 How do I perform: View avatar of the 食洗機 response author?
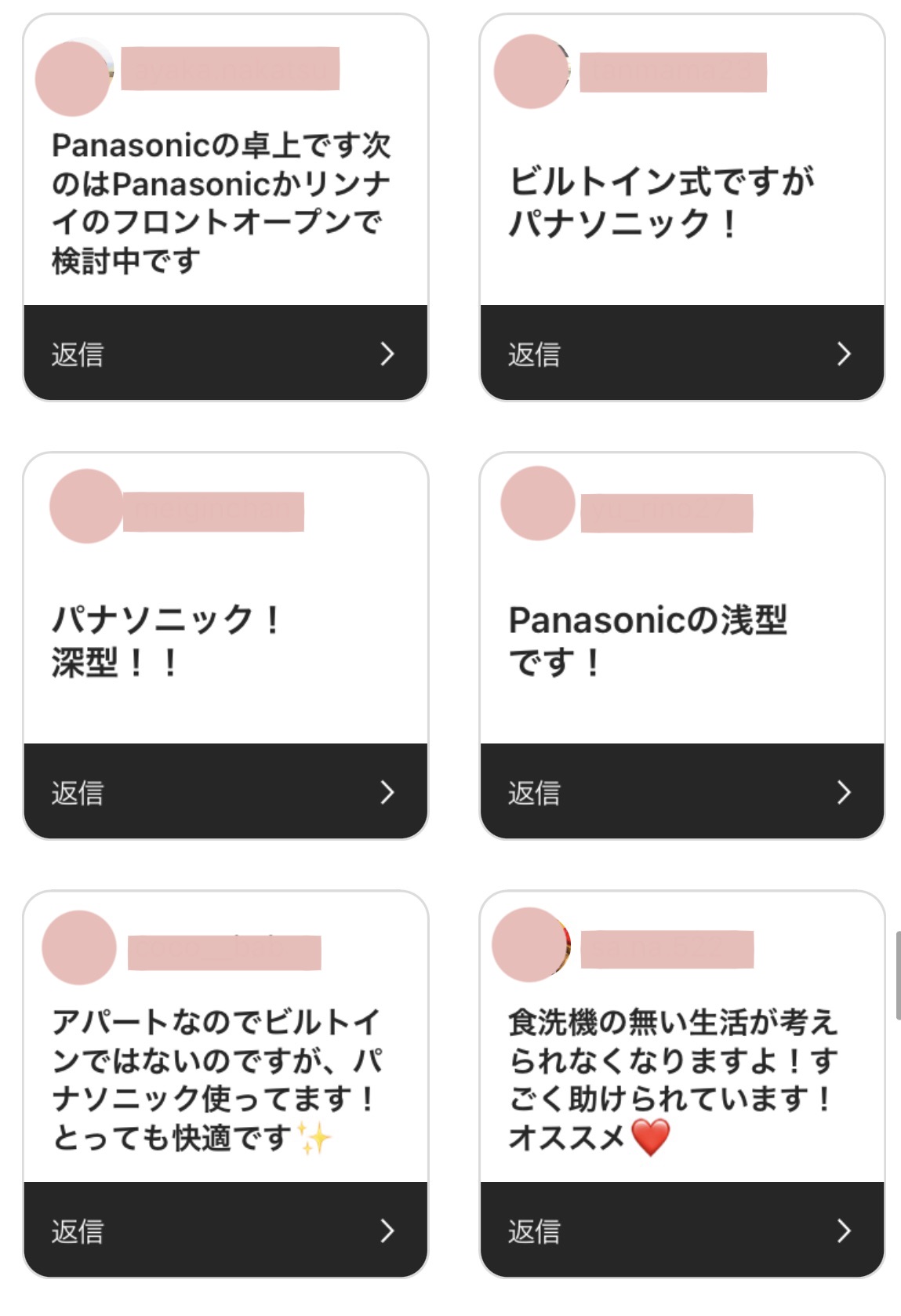click(530, 944)
